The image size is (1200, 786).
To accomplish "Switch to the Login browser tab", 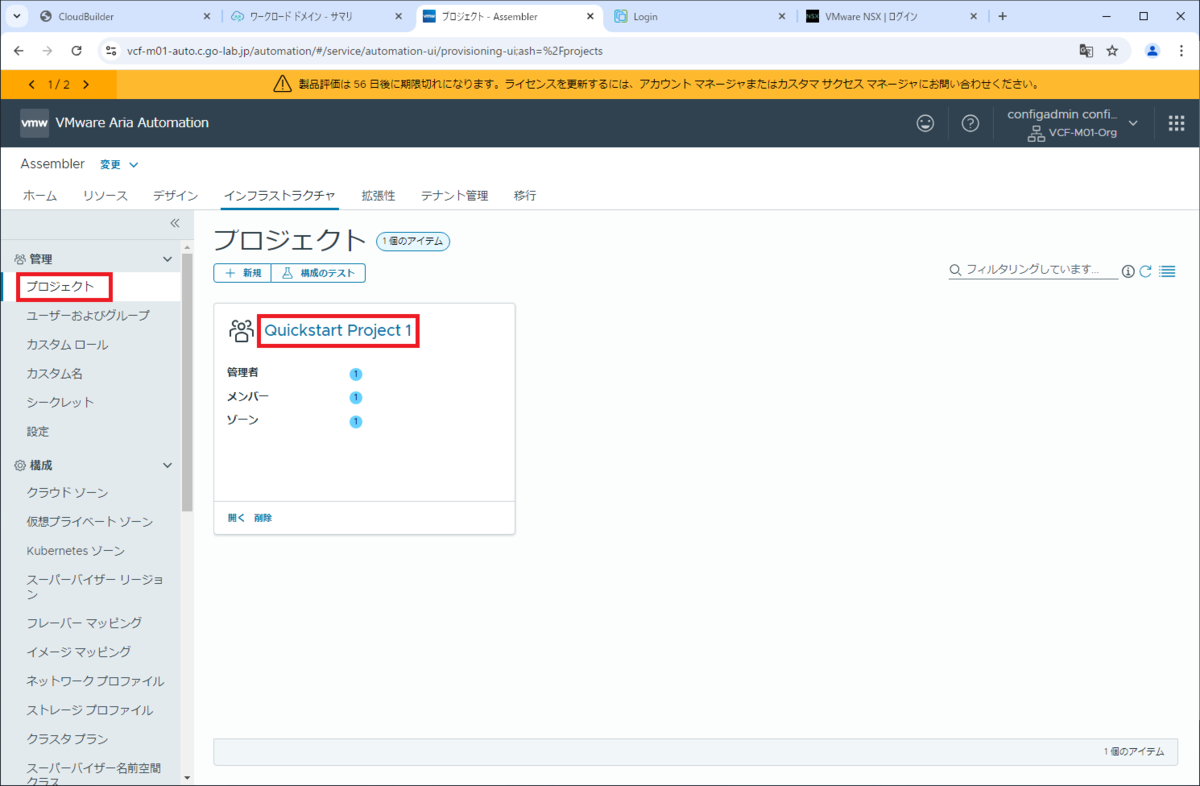I will click(x=700, y=16).
